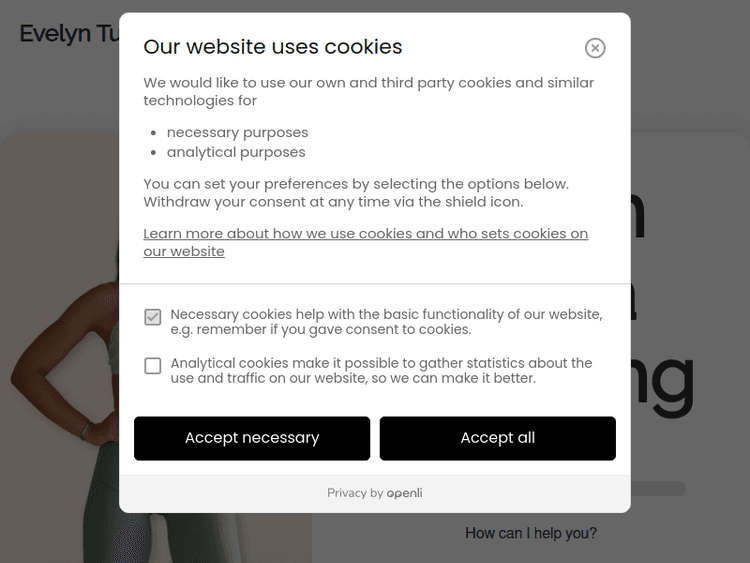
Task: Close the cookie consent dialog
Action: (x=595, y=48)
